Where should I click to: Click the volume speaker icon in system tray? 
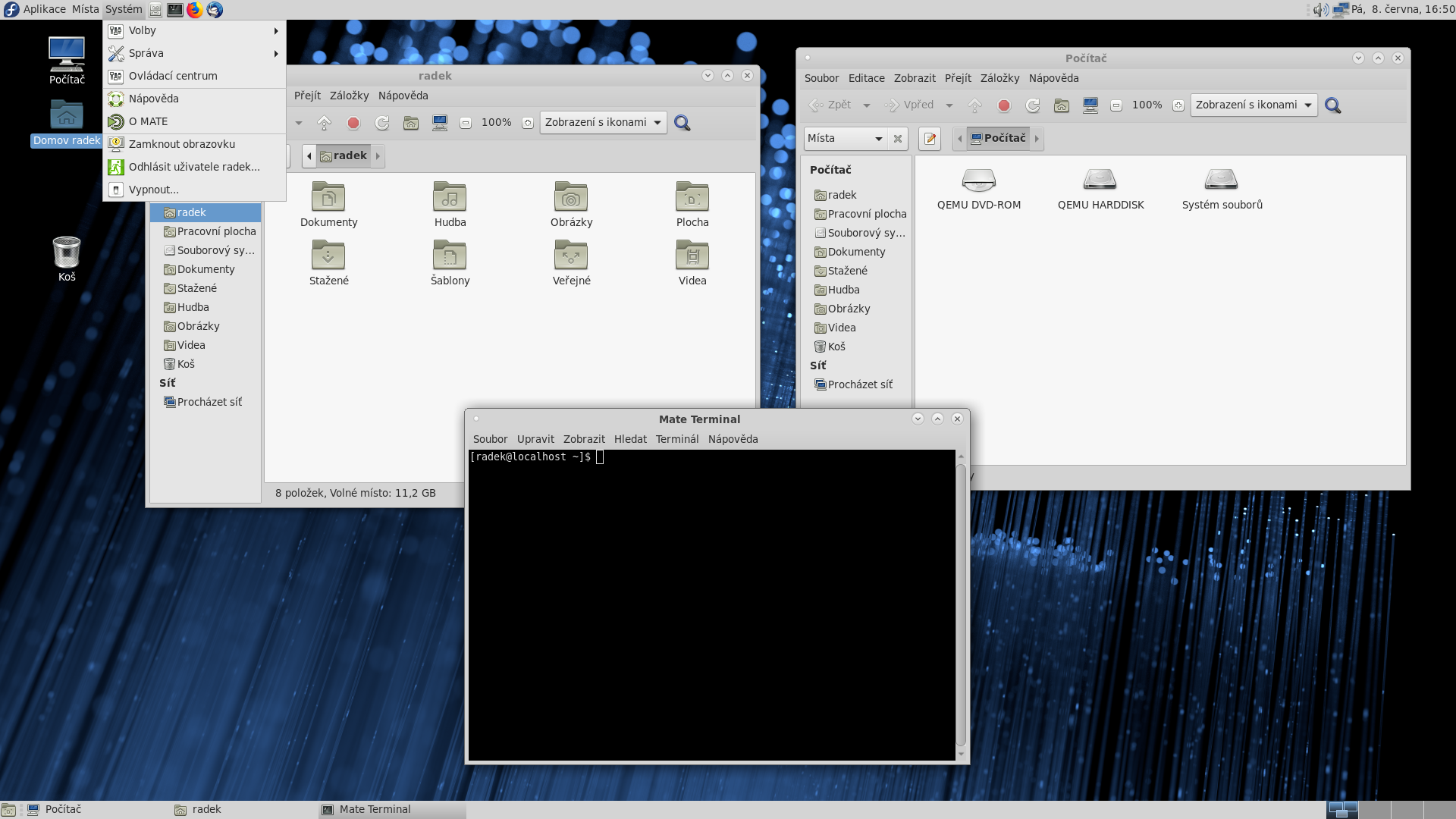click(x=1320, y=10)
